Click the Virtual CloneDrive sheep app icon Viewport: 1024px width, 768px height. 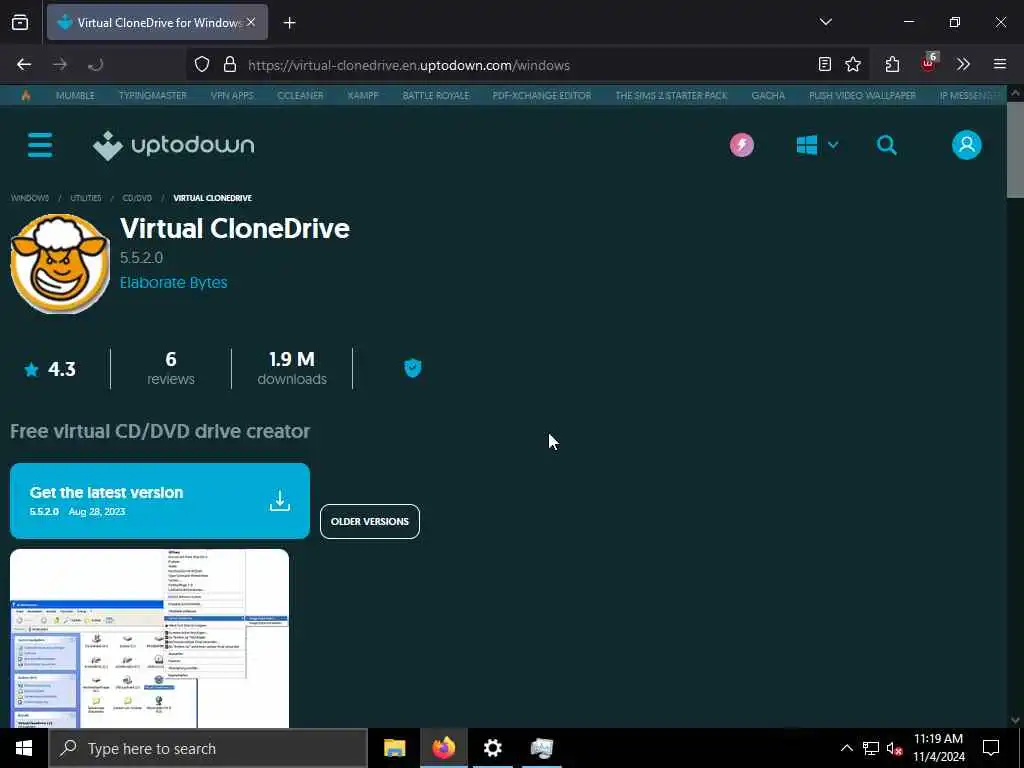(60, 264)
